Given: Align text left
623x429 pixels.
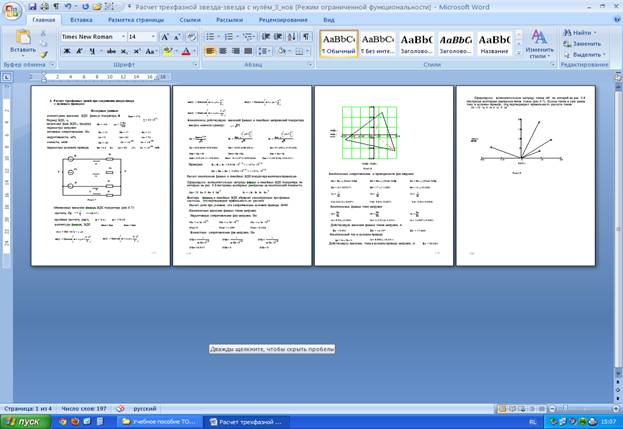Looking at the screenshot, I should pos(210,51).
